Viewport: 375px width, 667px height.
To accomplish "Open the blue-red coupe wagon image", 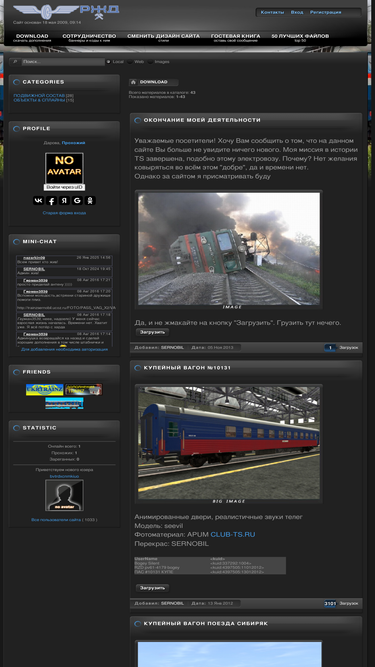I will point(229,442).
